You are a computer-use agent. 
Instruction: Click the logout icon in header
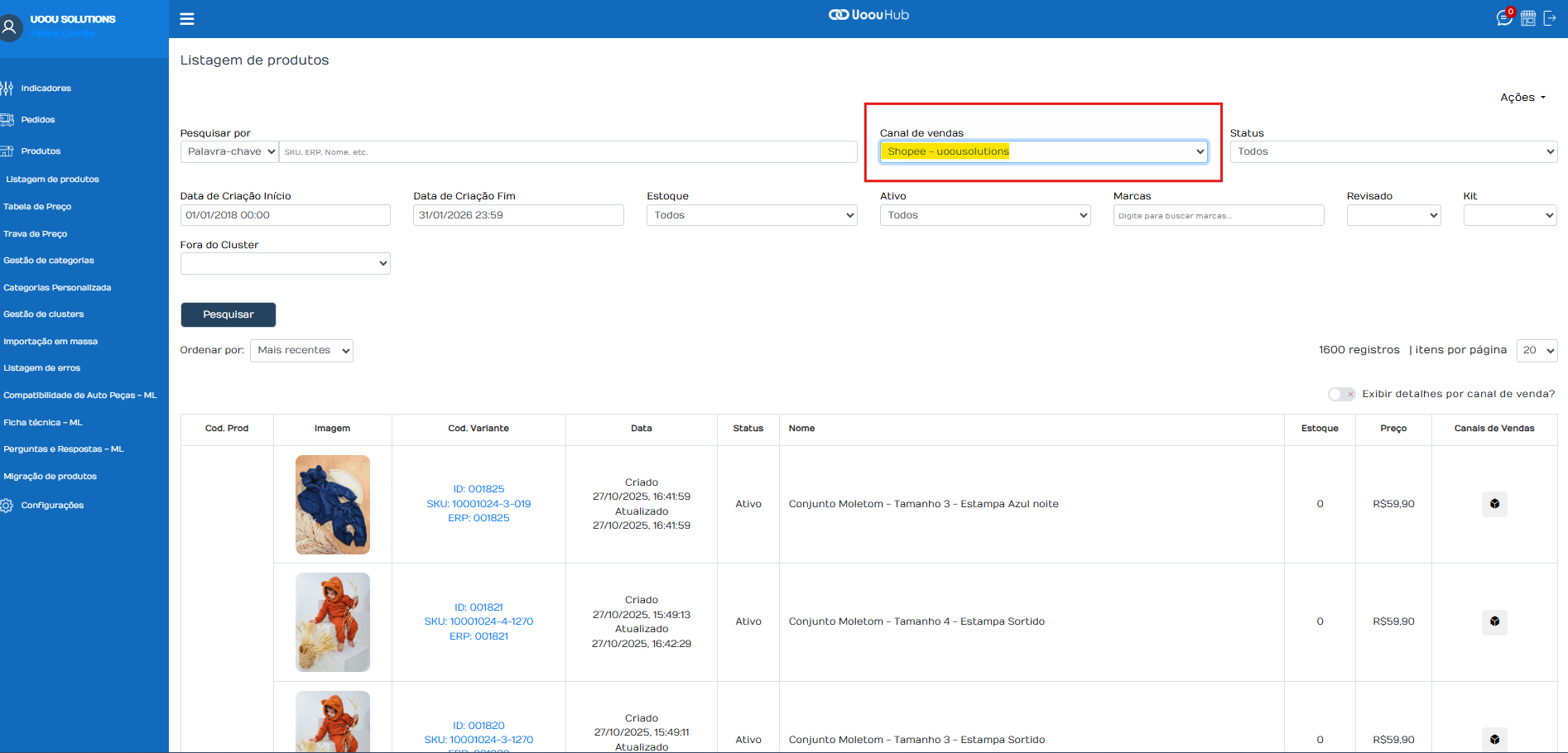(1550, 18)
